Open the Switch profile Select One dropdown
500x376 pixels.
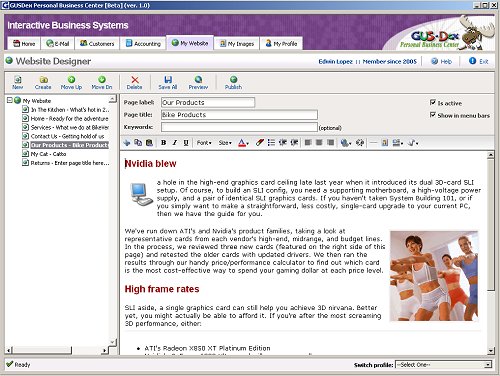point(444,365)
